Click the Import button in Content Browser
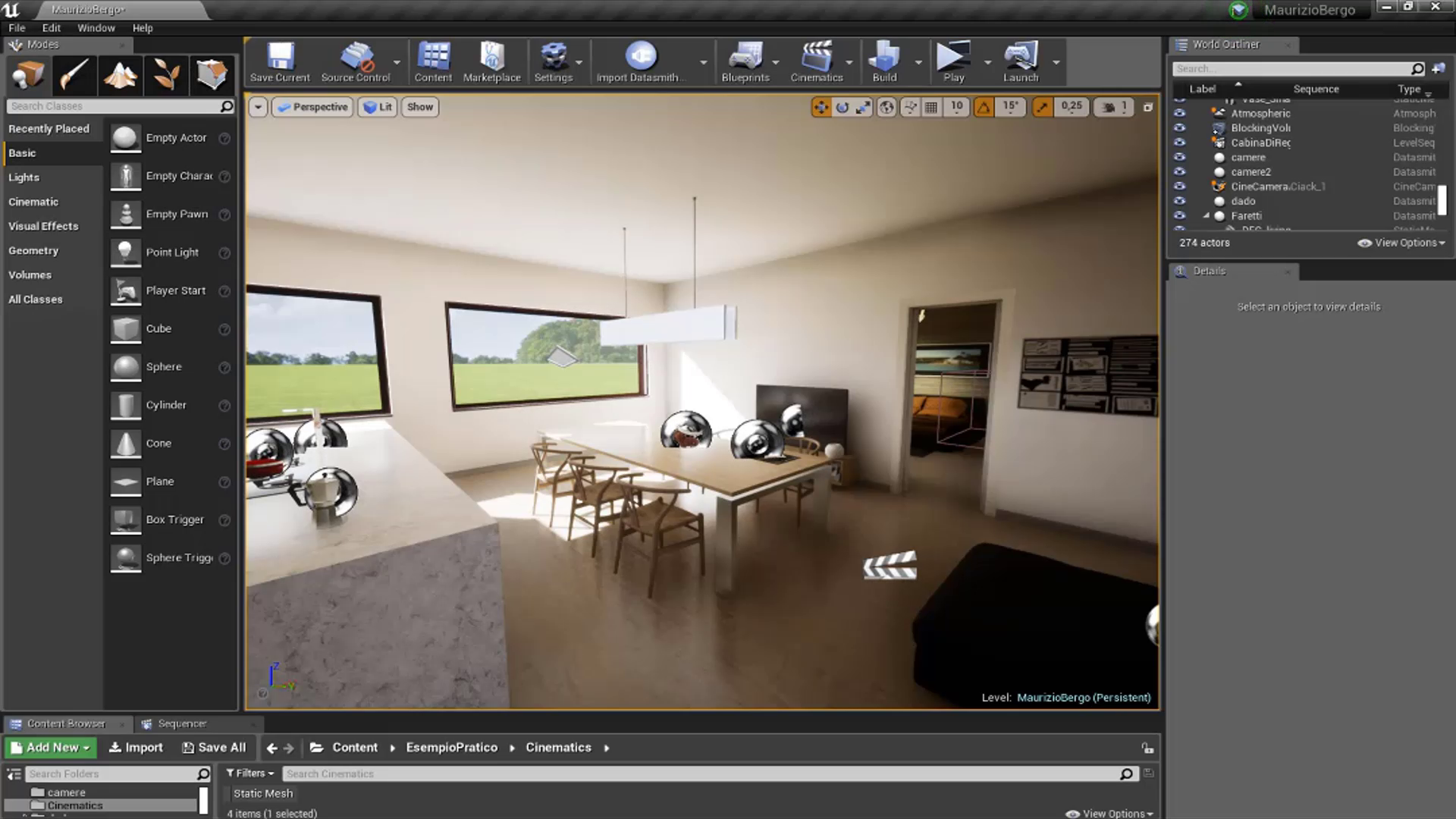Screen dimensions: 1456x819 point(136,748)
